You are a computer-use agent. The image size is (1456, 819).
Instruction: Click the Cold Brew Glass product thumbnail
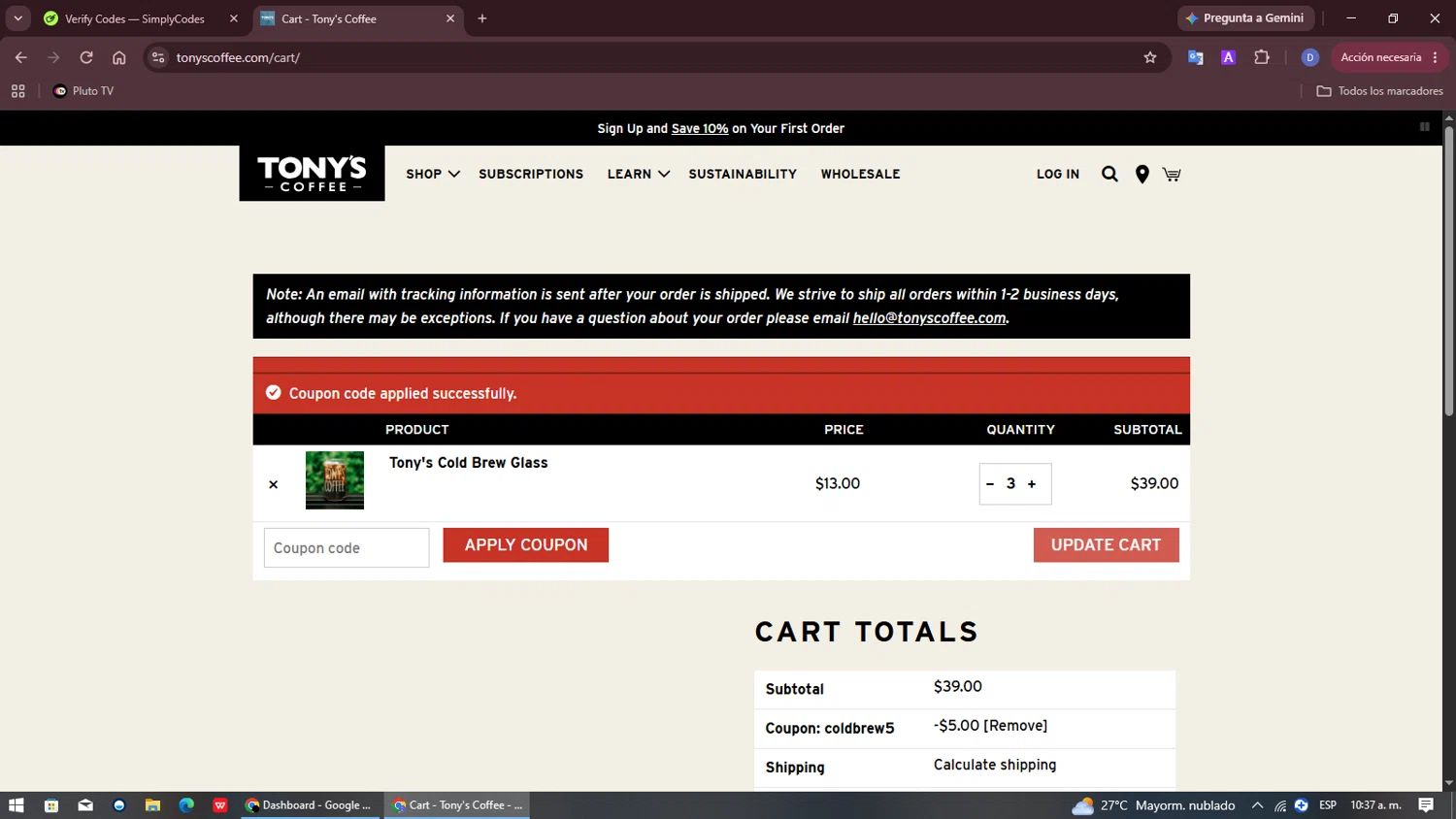(x=335, y=480)
